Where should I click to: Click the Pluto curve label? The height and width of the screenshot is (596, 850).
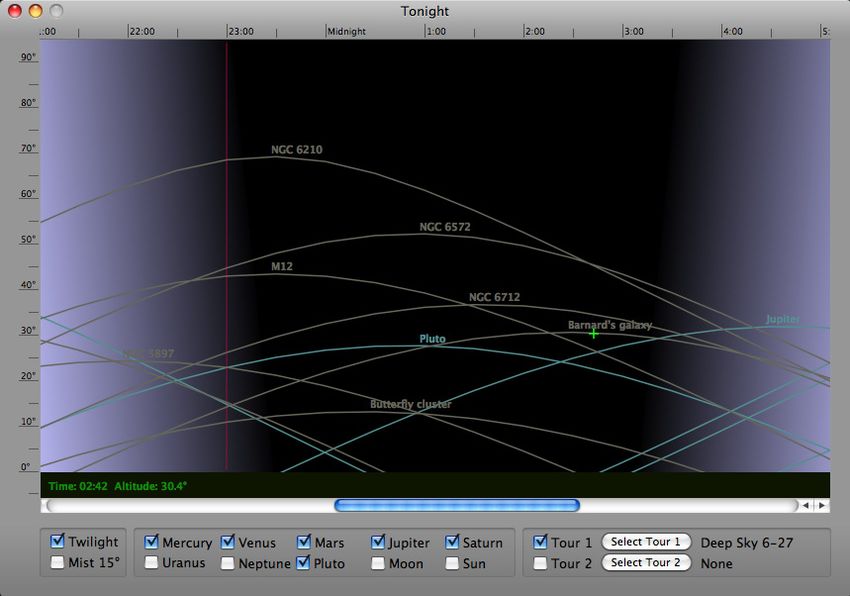coord(432,339)
